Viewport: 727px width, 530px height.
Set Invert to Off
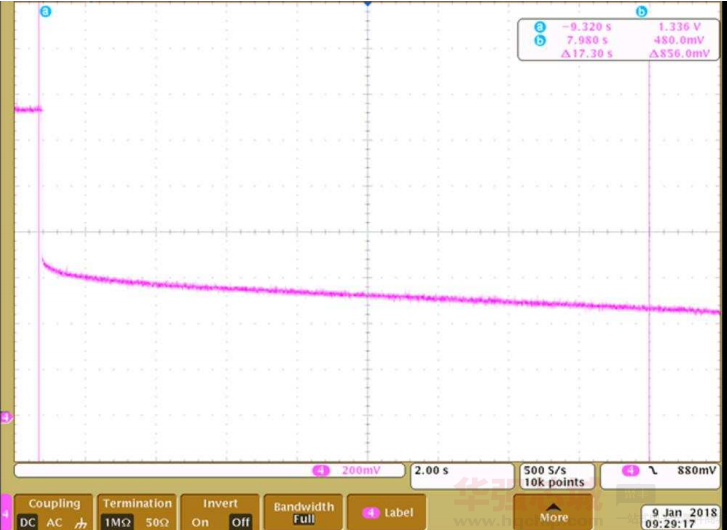pyautogui.click(x=240, y=522)
